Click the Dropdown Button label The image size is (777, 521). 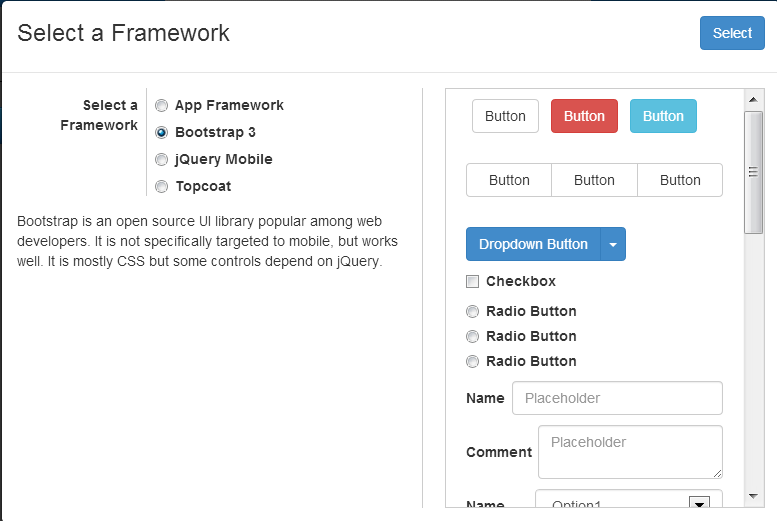point(533,244)
